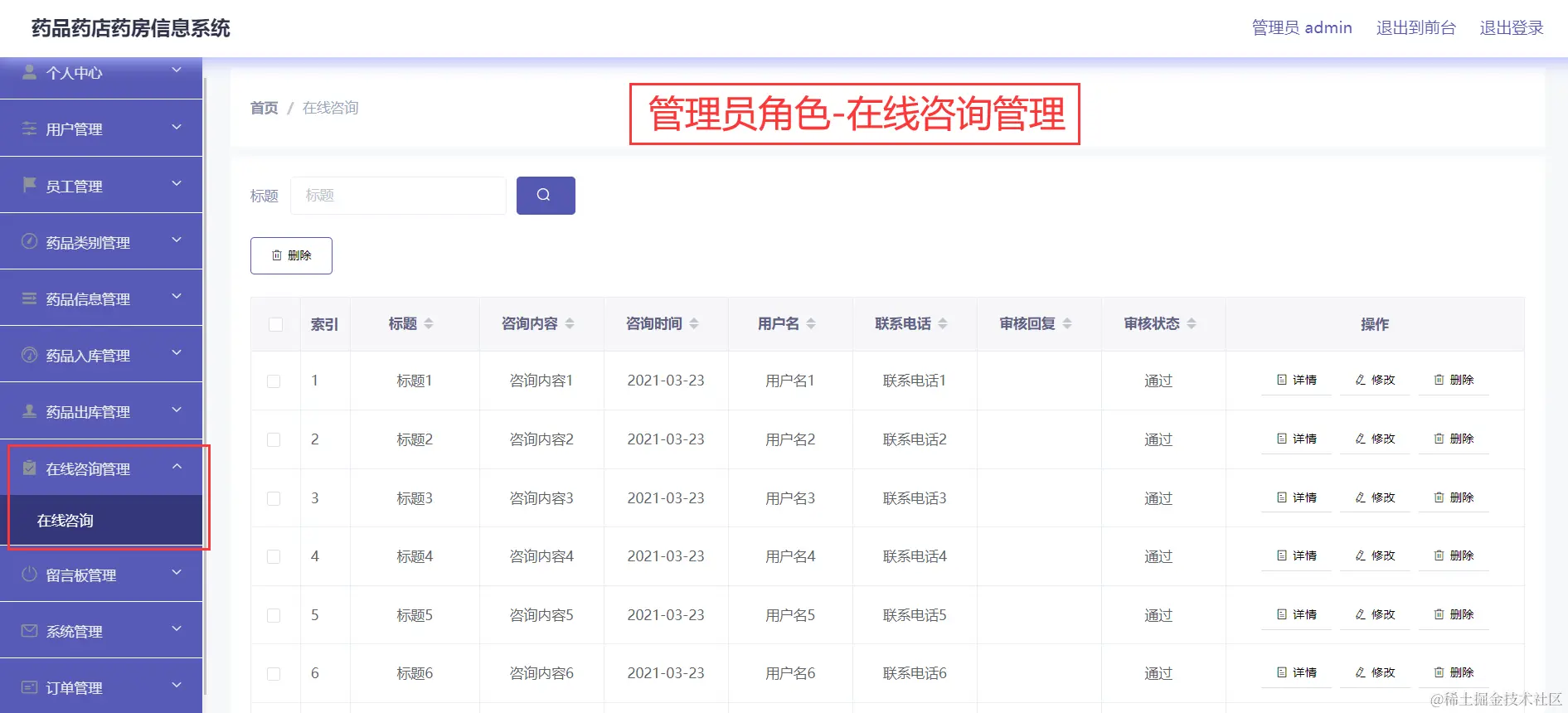Check the checkbox for row 标题4
Image resolution: width=1568 pixels, height=713 pixels.
point(274,557)
